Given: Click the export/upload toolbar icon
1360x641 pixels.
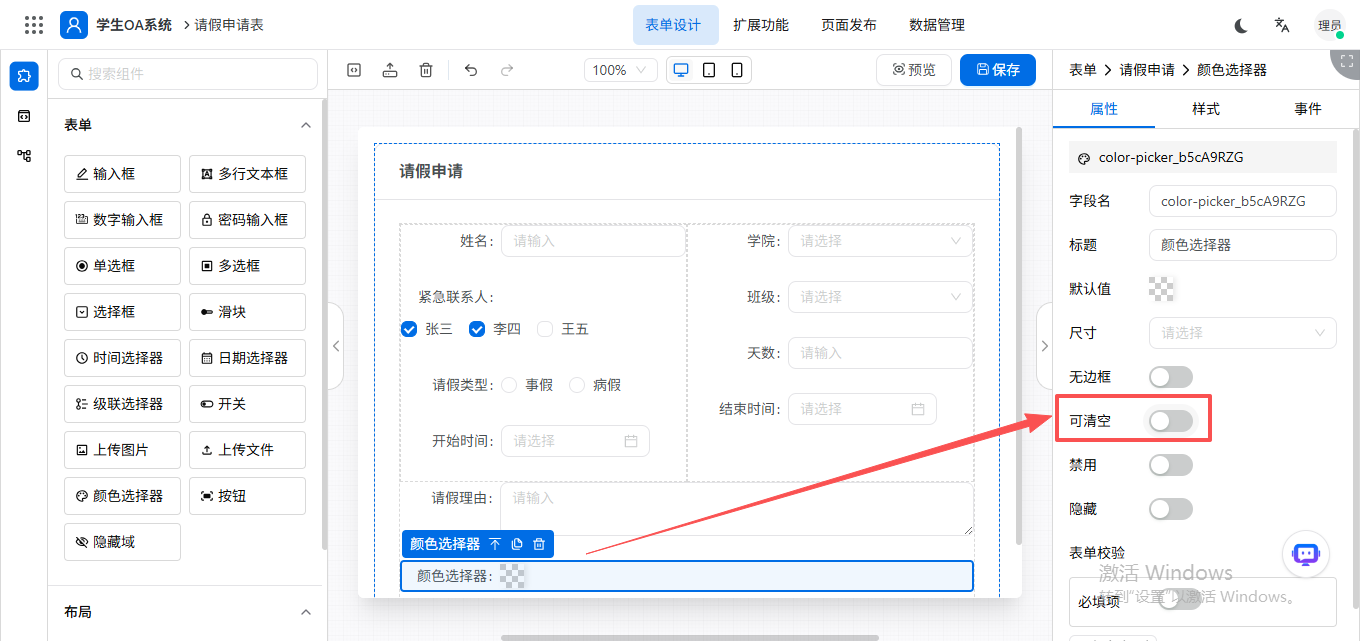Looking at the screenshot, I should (x=390, y=70).
